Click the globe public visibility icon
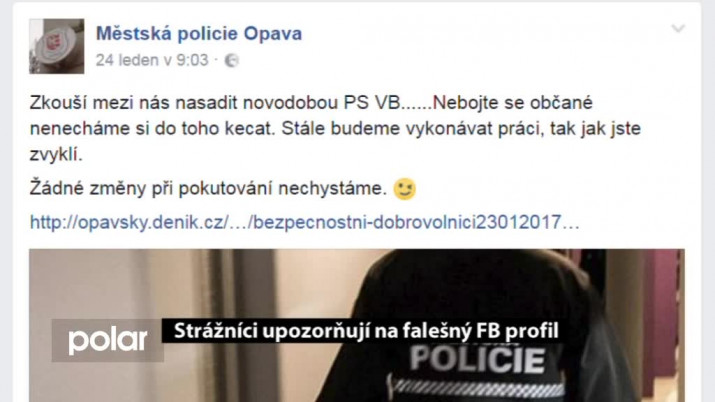The height and width of the screenshot is (402, 715). [x=232, y=60]
